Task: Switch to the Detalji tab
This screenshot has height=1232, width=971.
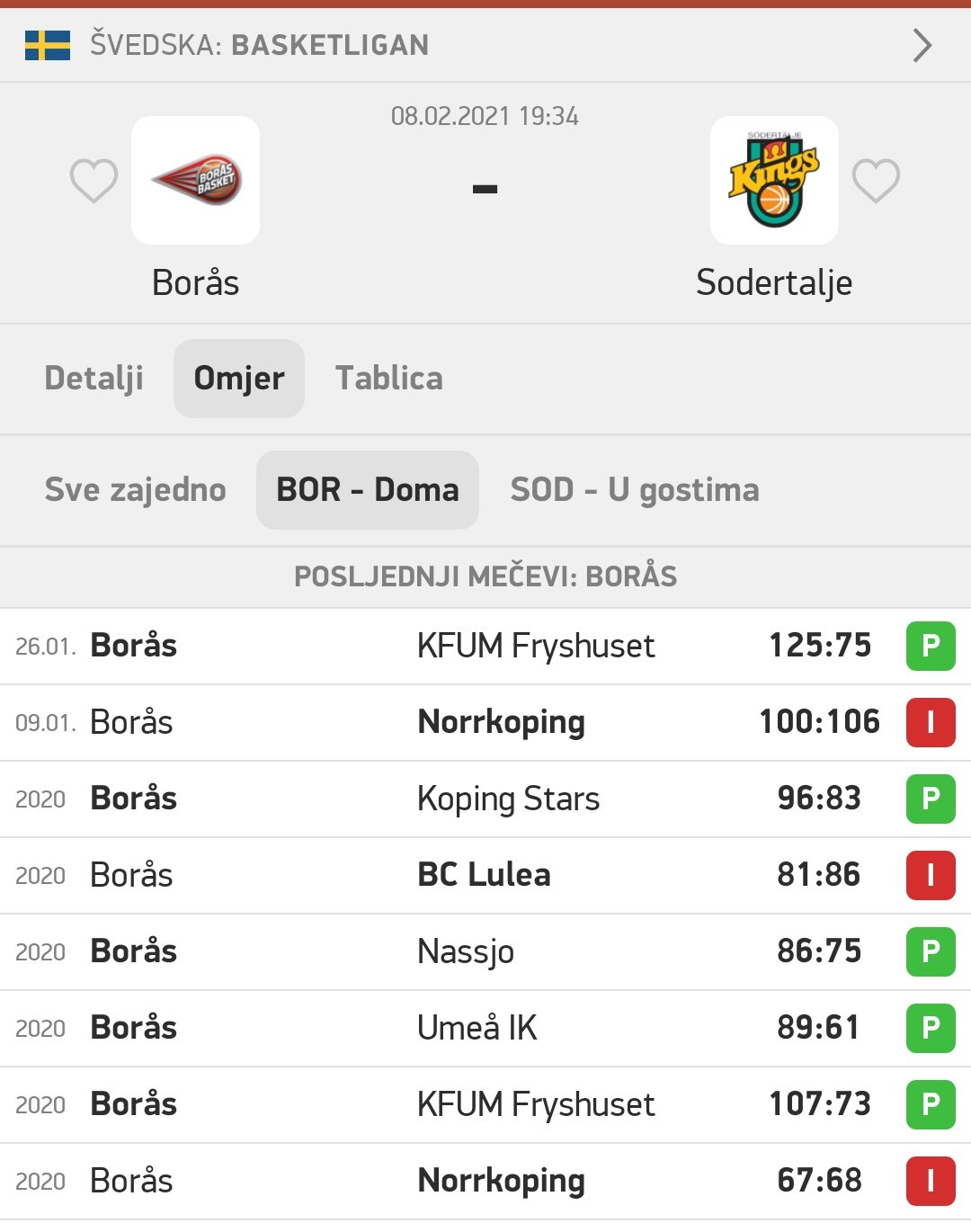Action: 94,379
